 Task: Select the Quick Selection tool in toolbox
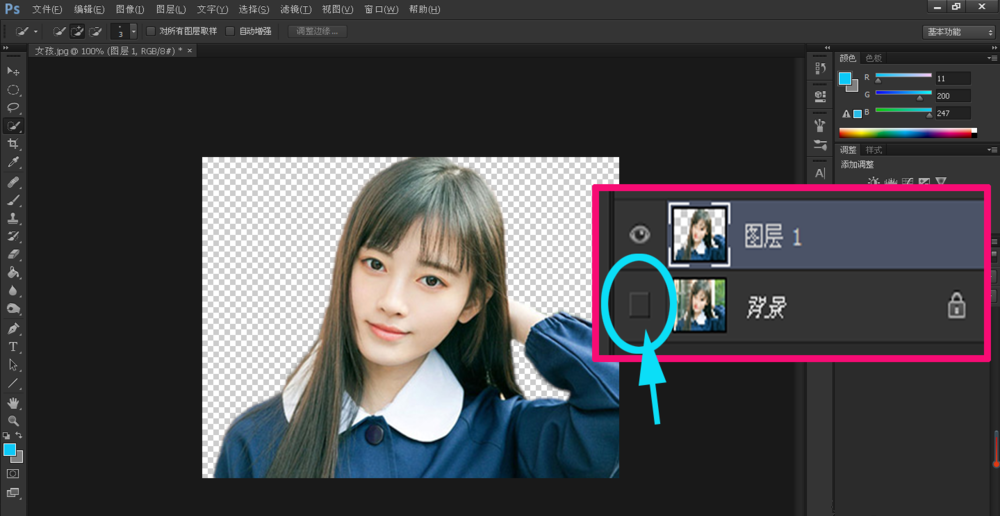pyautogui.click(x=13, y=126)
